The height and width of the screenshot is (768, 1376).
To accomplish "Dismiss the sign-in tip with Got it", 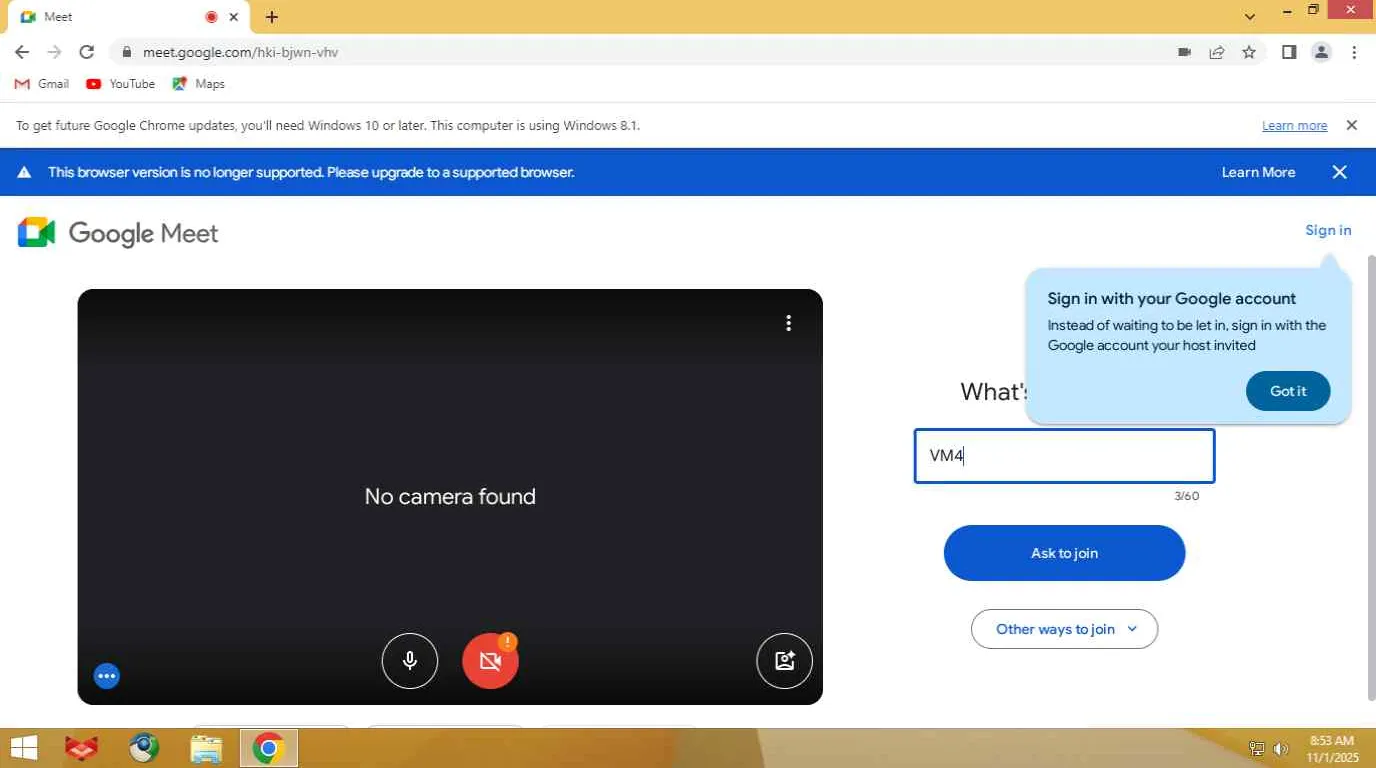I will [x=1288, y=391].
